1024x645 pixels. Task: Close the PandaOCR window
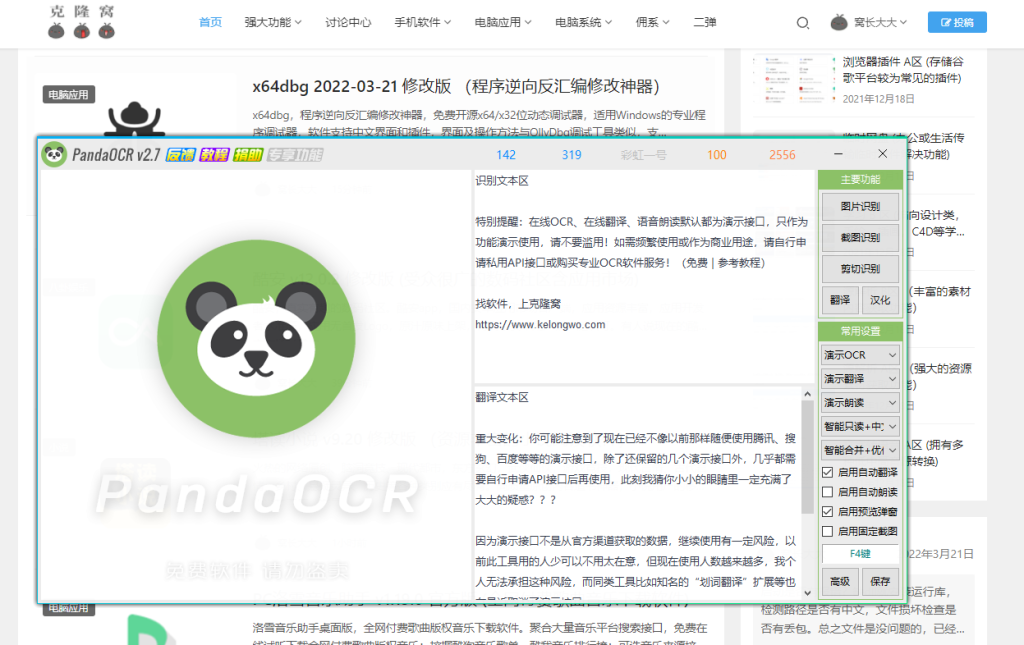(883, 154)
